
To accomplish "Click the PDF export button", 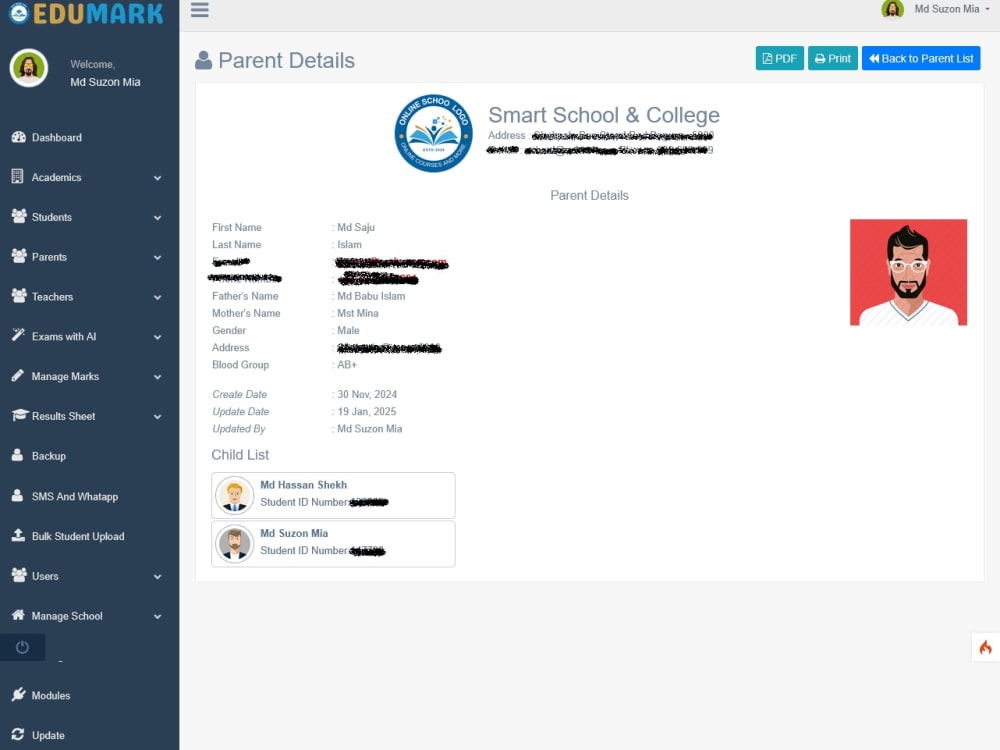I will [779, 58].
